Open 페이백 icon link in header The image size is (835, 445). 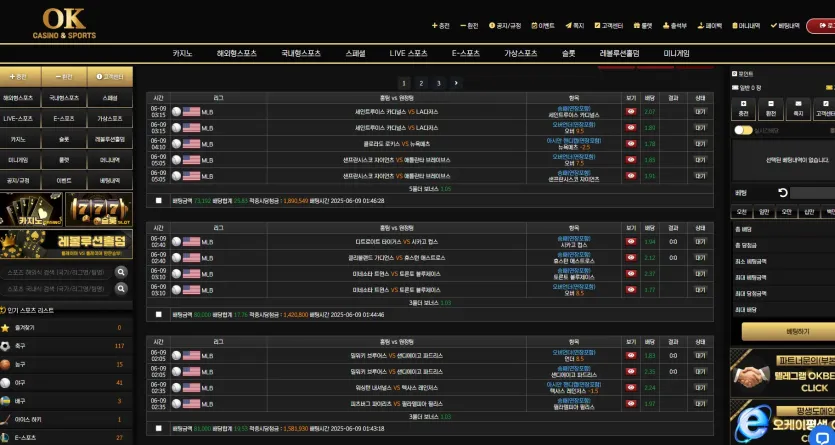coord(710,26)
